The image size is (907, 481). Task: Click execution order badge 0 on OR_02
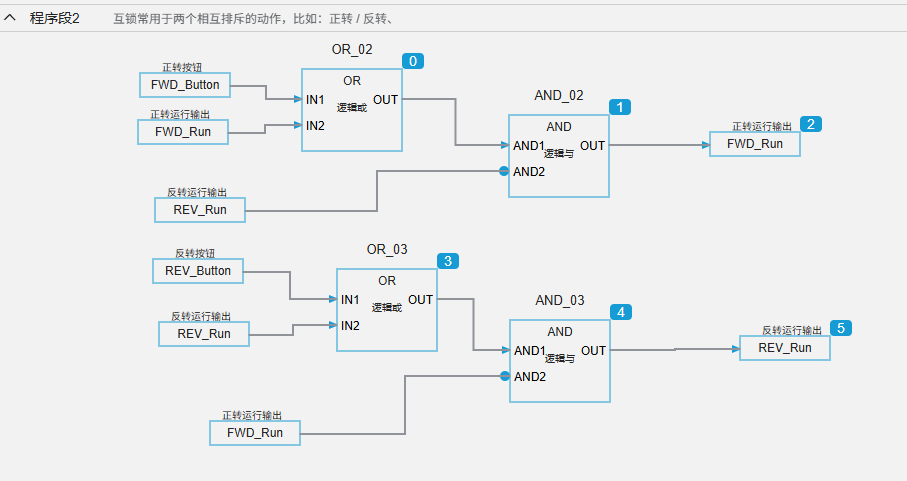413,61
